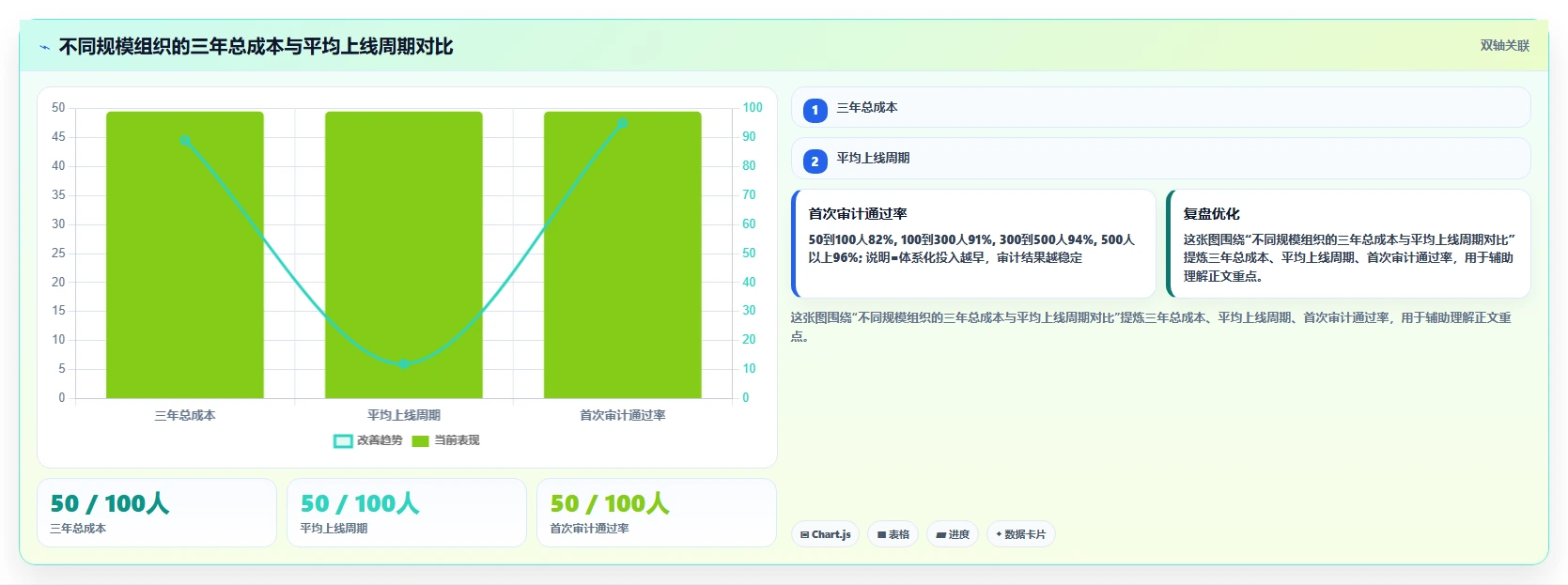1568x585 pixels.
Task: Open the 三年总成本 list row
Action: (1160, 107)
